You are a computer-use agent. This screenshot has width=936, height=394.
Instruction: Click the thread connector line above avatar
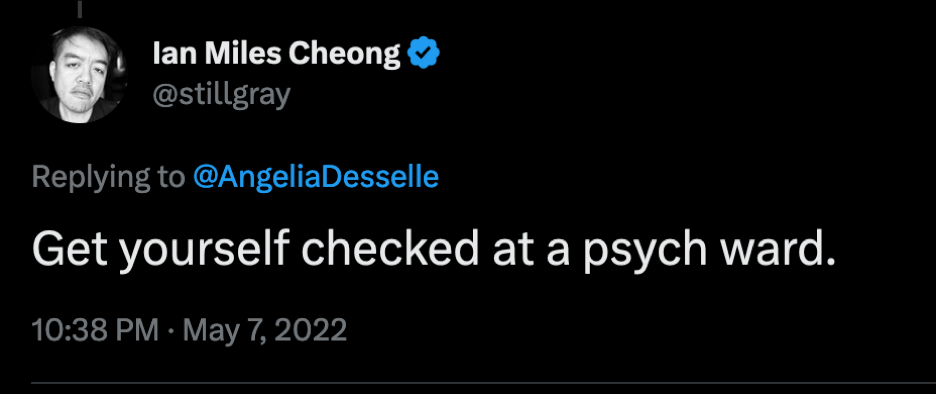pyautogui.click(x=79, y=8)
